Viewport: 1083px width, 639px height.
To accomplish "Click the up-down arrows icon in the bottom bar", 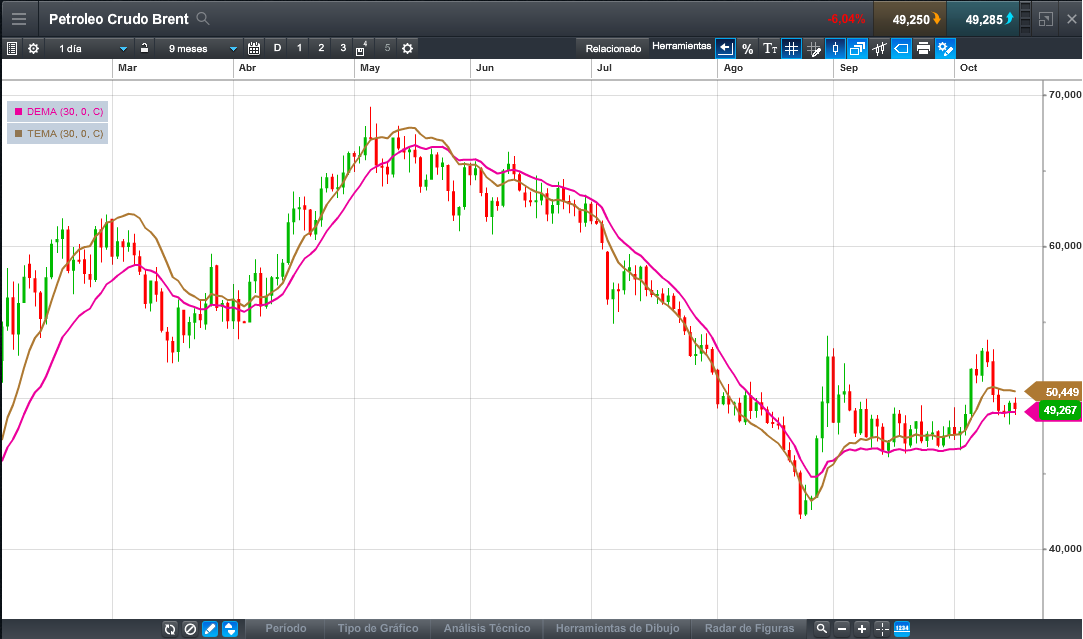I will (230, 629).
